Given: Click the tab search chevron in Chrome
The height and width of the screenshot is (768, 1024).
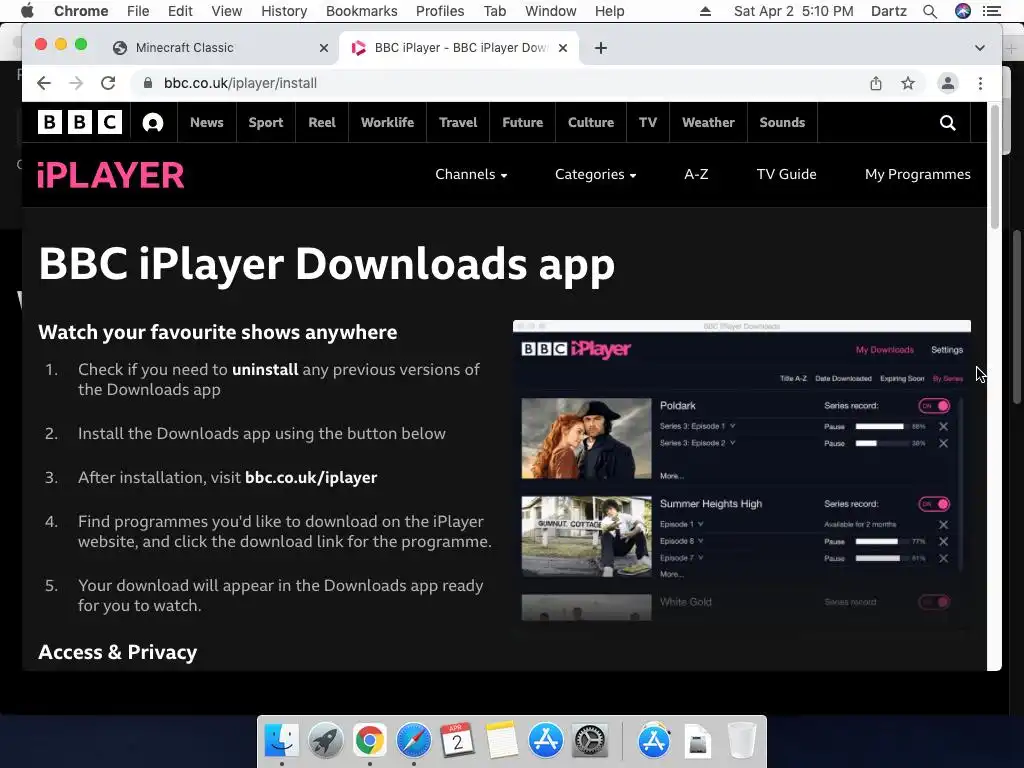Looking at the screenshot, I should click(980, 48).
